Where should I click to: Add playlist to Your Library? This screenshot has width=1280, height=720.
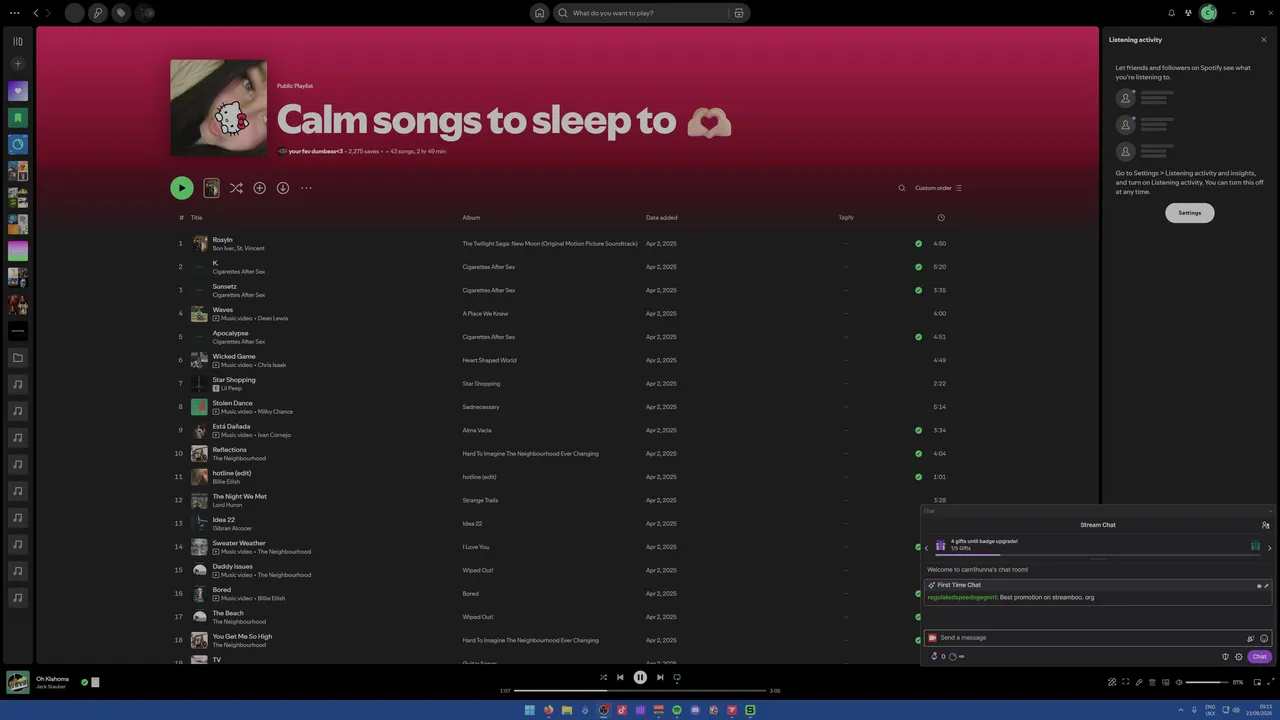(259, 188)
